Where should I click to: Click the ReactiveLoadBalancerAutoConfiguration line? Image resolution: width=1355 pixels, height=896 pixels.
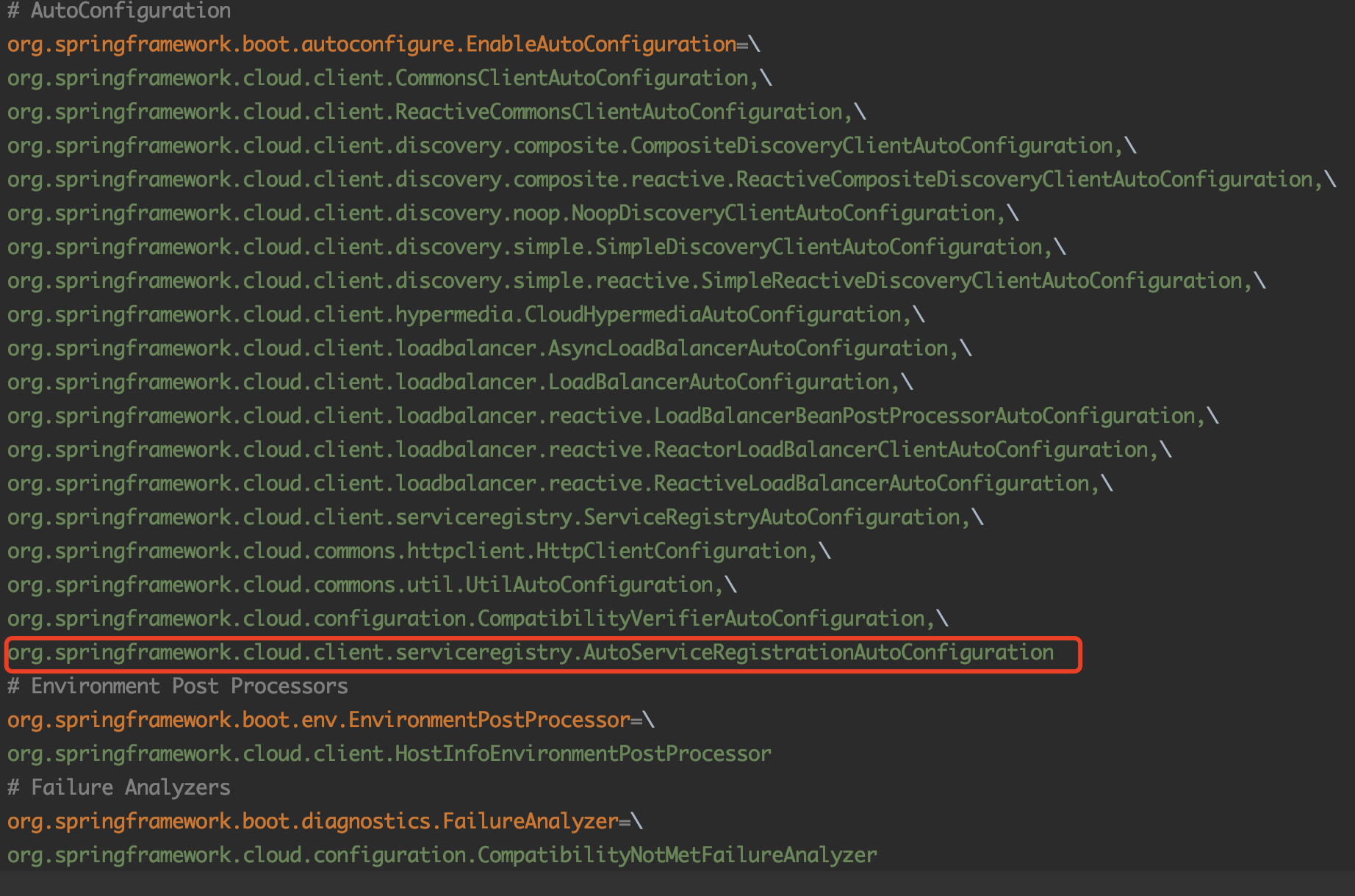[560, 484]
